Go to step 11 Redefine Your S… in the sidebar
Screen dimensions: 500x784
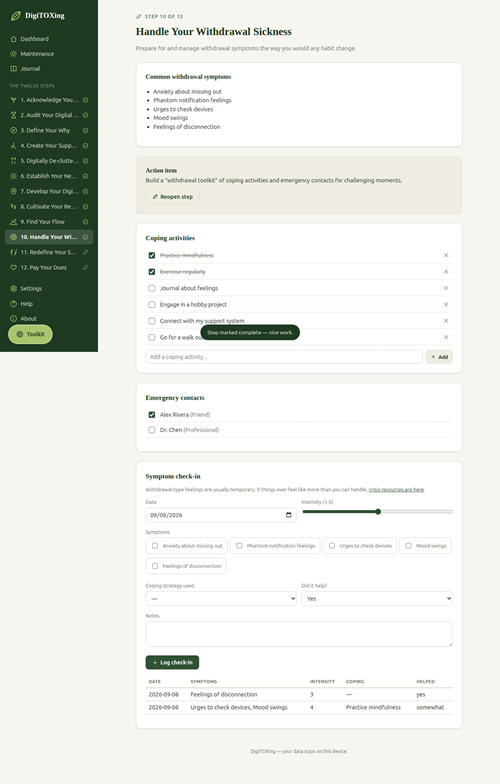49,252
